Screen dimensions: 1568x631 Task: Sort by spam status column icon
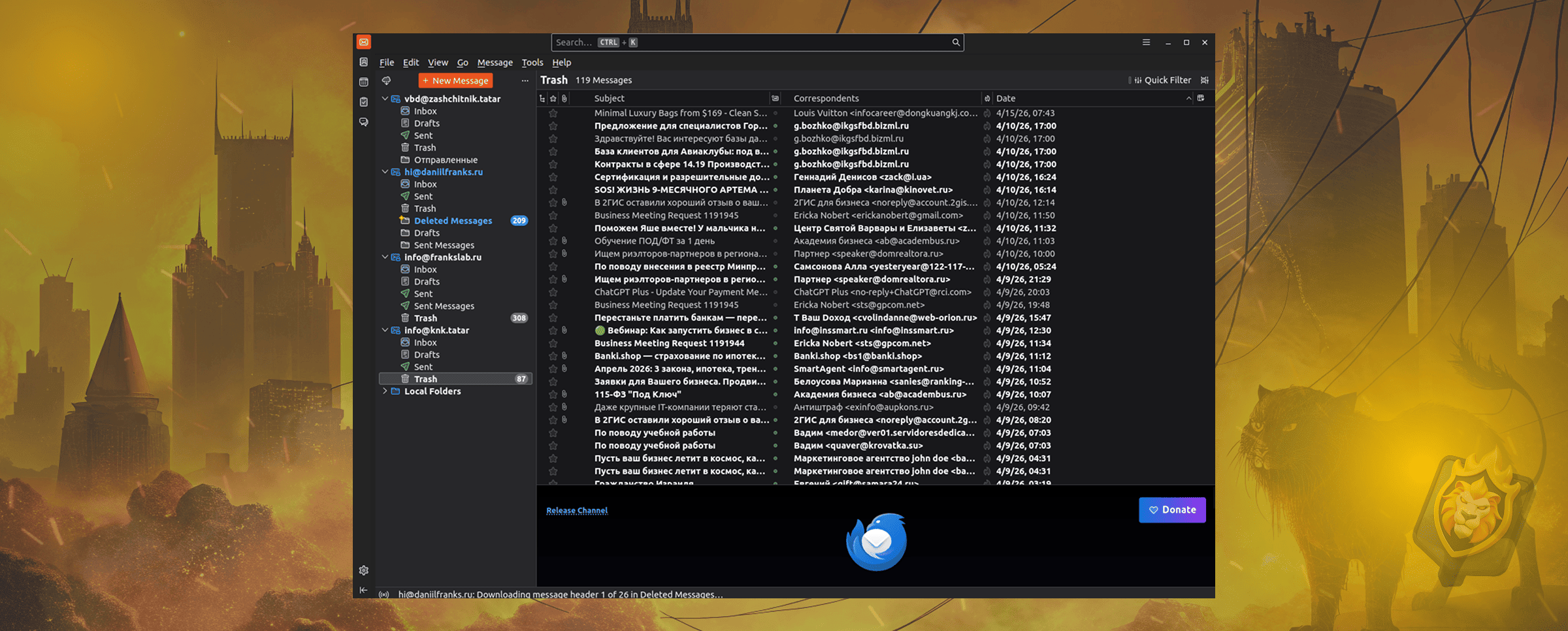[x=987, y=98]
